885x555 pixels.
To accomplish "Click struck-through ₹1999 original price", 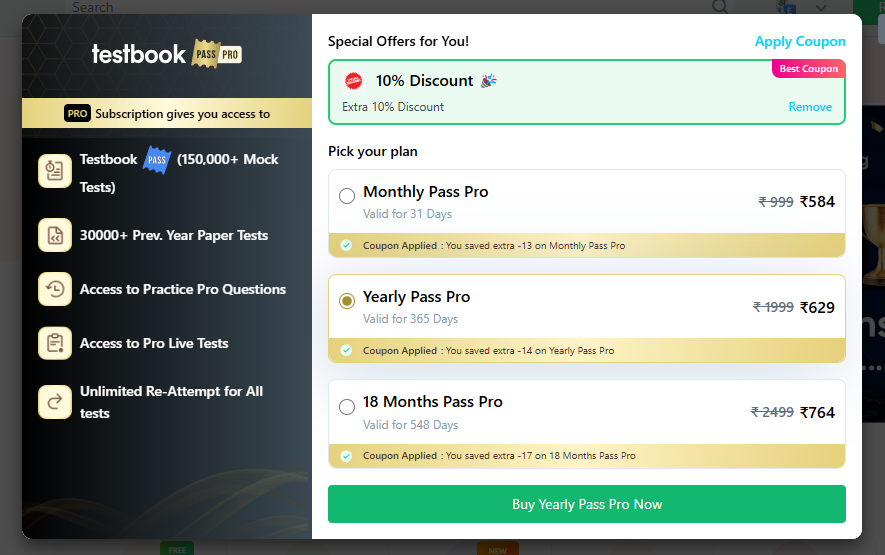I will point(773,307).
